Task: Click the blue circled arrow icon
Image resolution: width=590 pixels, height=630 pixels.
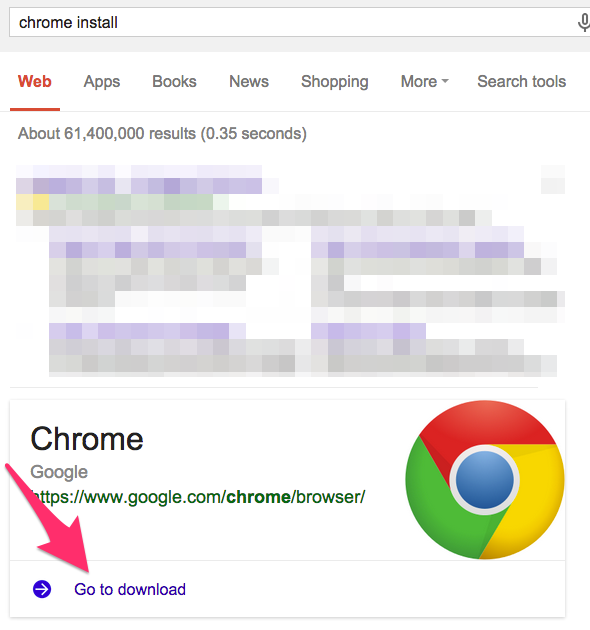Action: point(42,589)
